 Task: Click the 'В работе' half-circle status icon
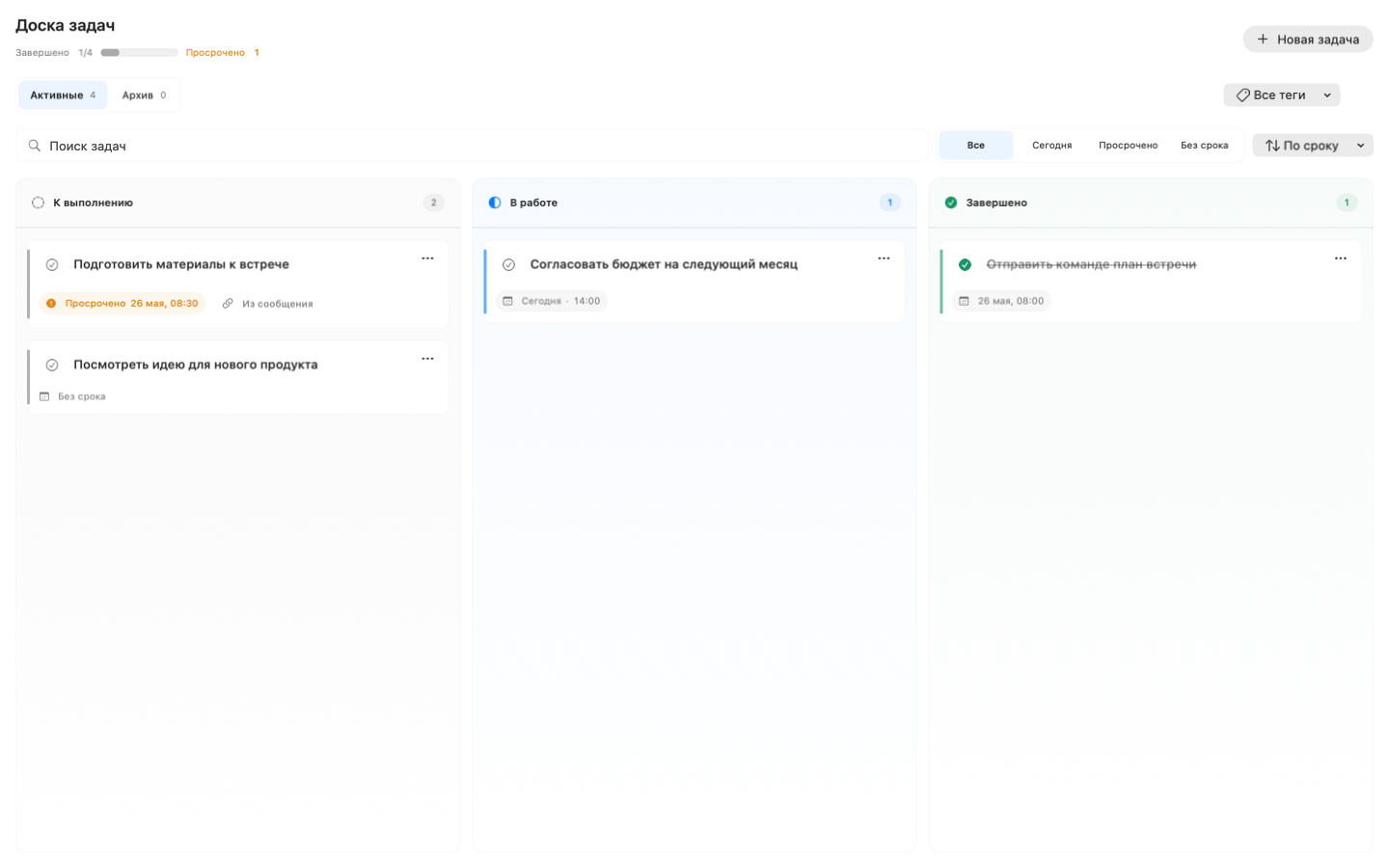pyautogui.click(x=495, y=203)
